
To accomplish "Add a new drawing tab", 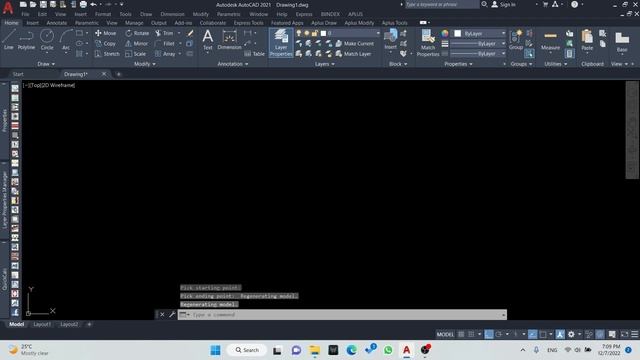I will (119, 74).
